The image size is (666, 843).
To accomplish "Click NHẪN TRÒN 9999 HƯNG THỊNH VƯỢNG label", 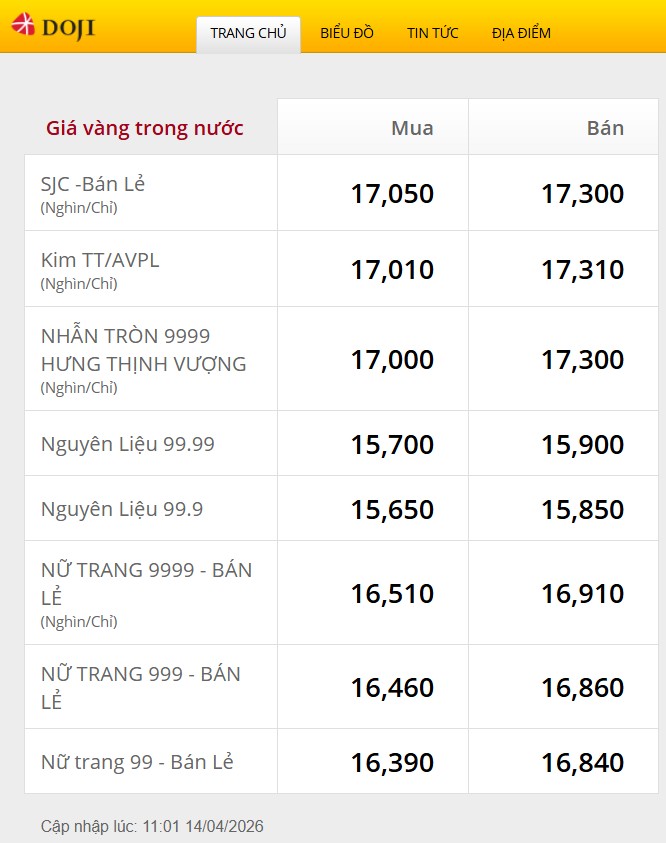I will coord(143,350).
